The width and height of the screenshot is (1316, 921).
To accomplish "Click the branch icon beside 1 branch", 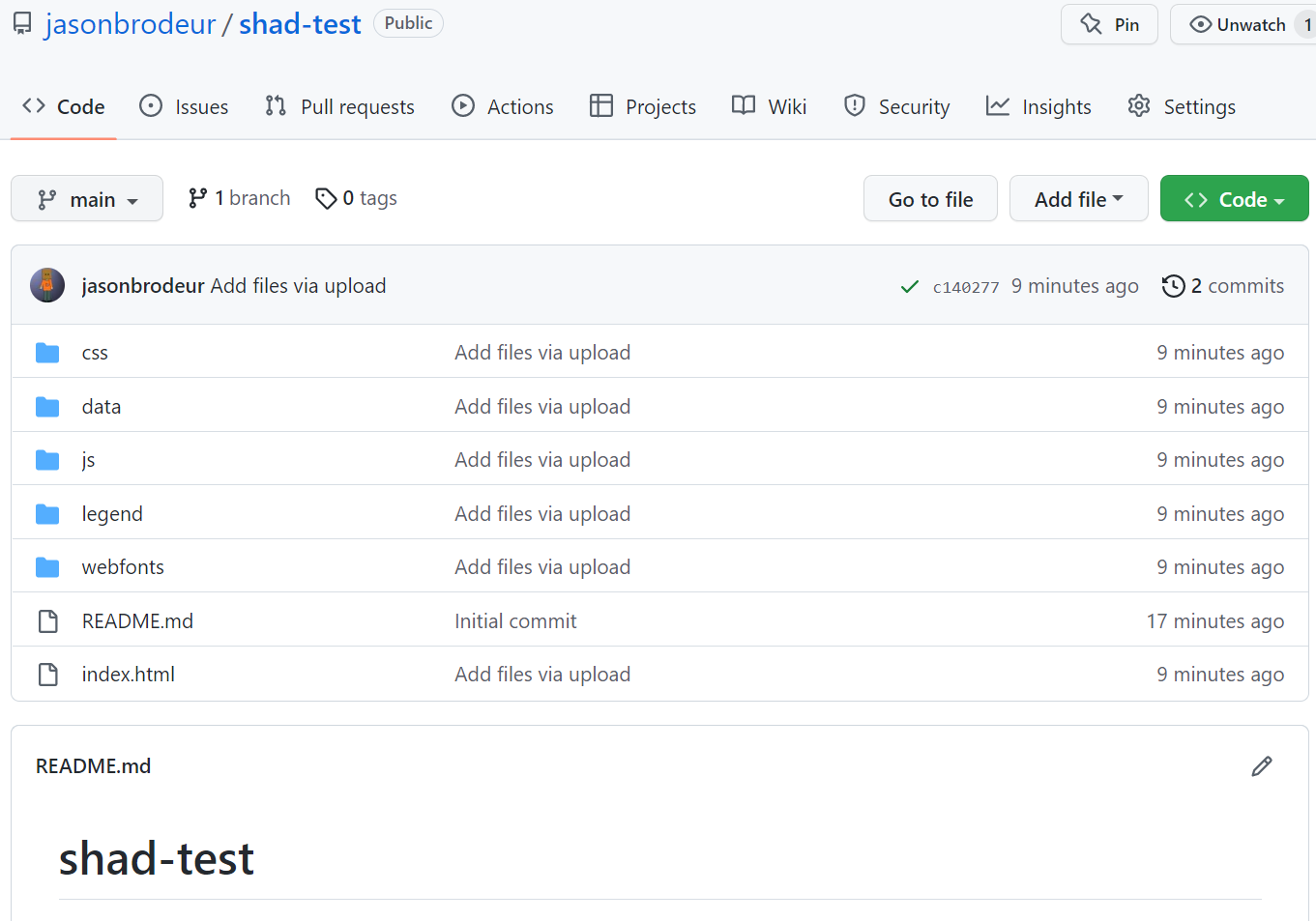I will pos(197,198).
